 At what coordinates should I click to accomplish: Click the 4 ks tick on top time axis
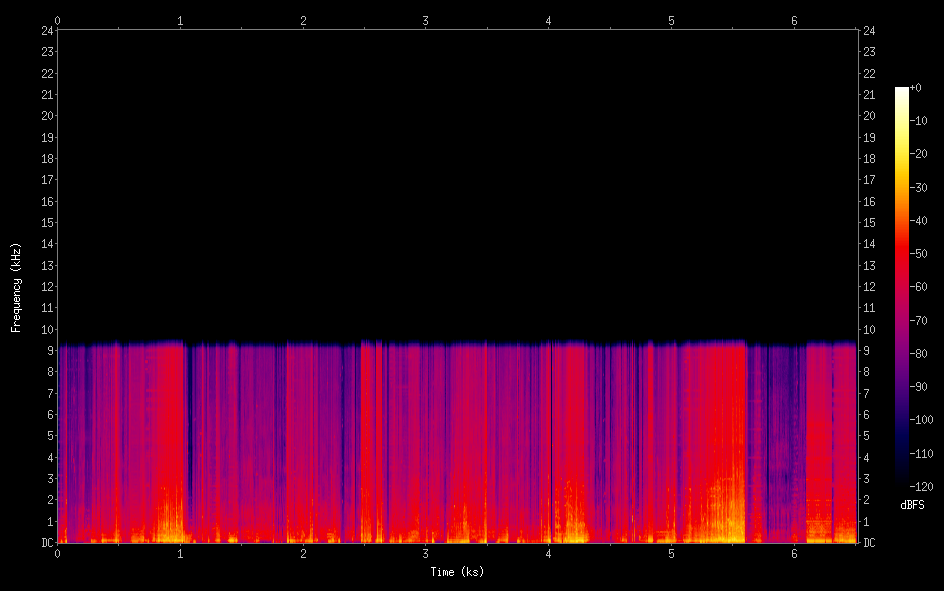549,20
